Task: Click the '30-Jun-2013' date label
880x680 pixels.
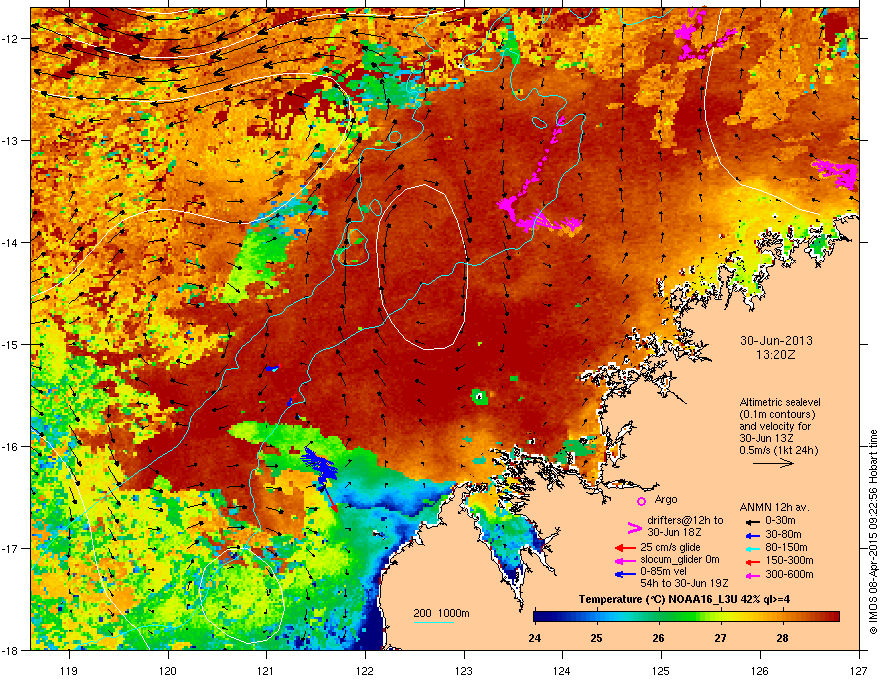Action: point(776,341)
